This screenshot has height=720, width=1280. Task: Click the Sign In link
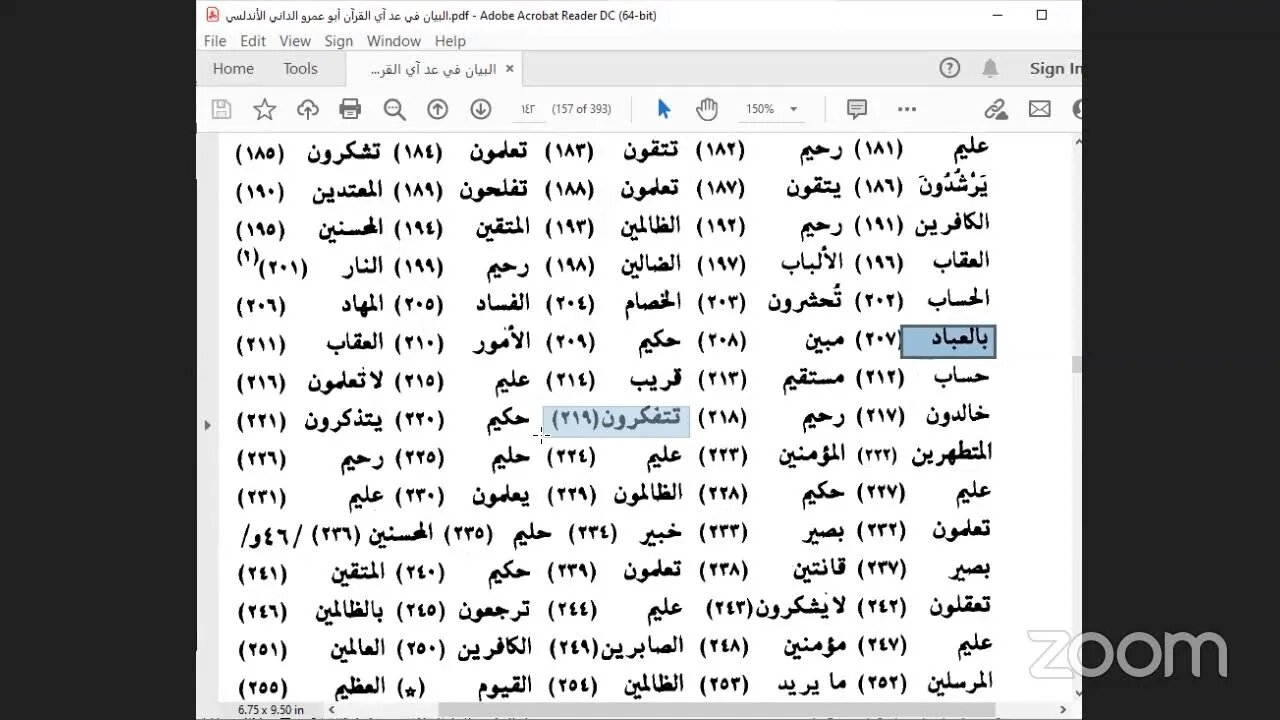tap(1055, 68)
